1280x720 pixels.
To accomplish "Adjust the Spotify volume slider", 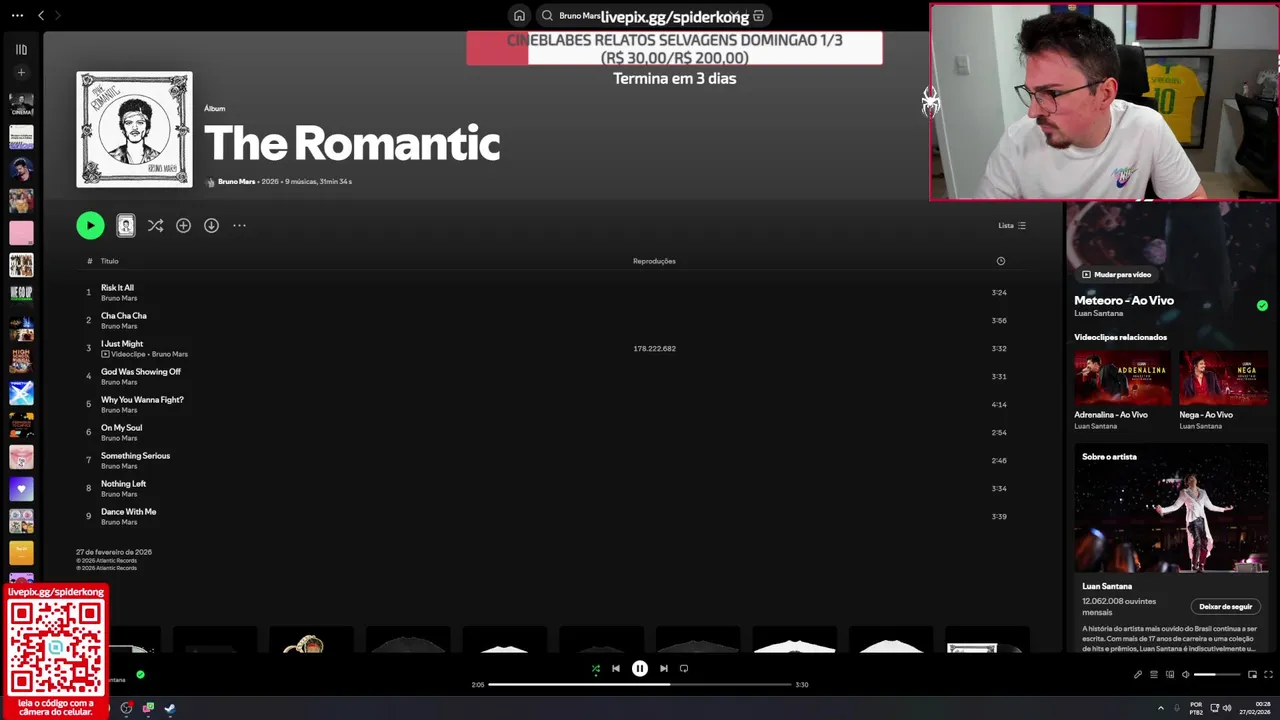I will [1217, 675].
